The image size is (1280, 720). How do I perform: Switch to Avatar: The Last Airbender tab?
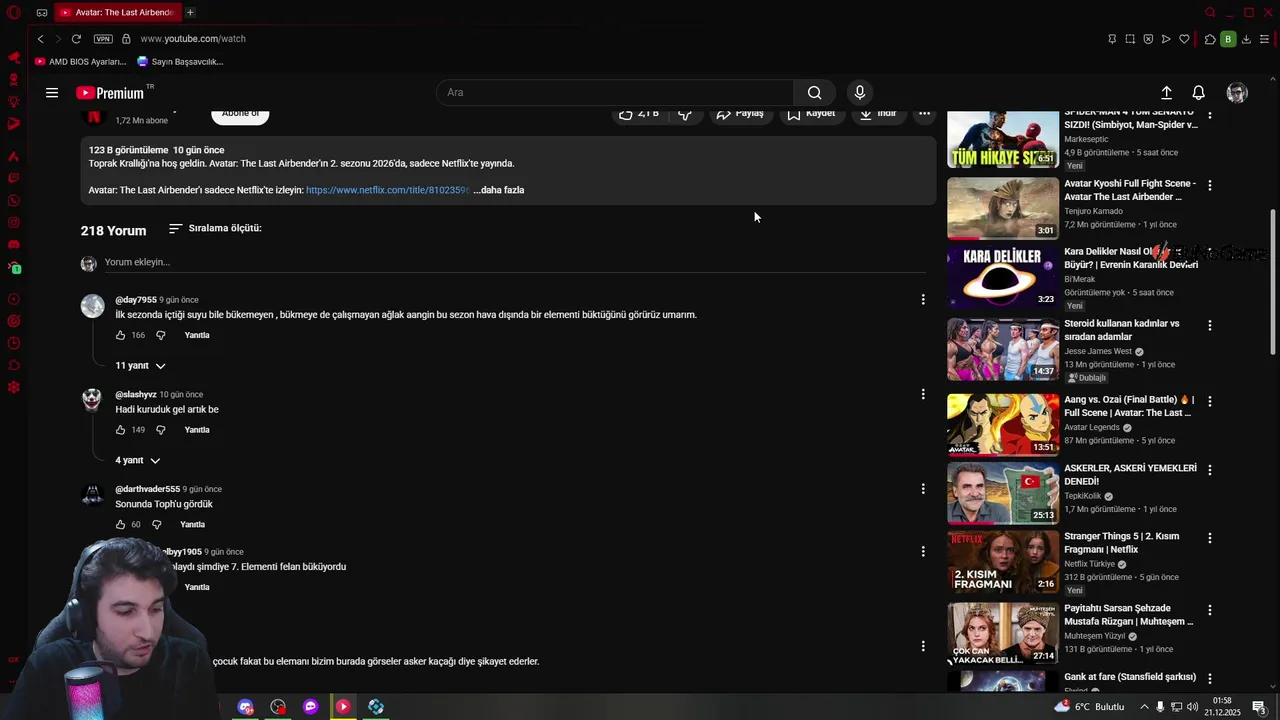(116, 12)
